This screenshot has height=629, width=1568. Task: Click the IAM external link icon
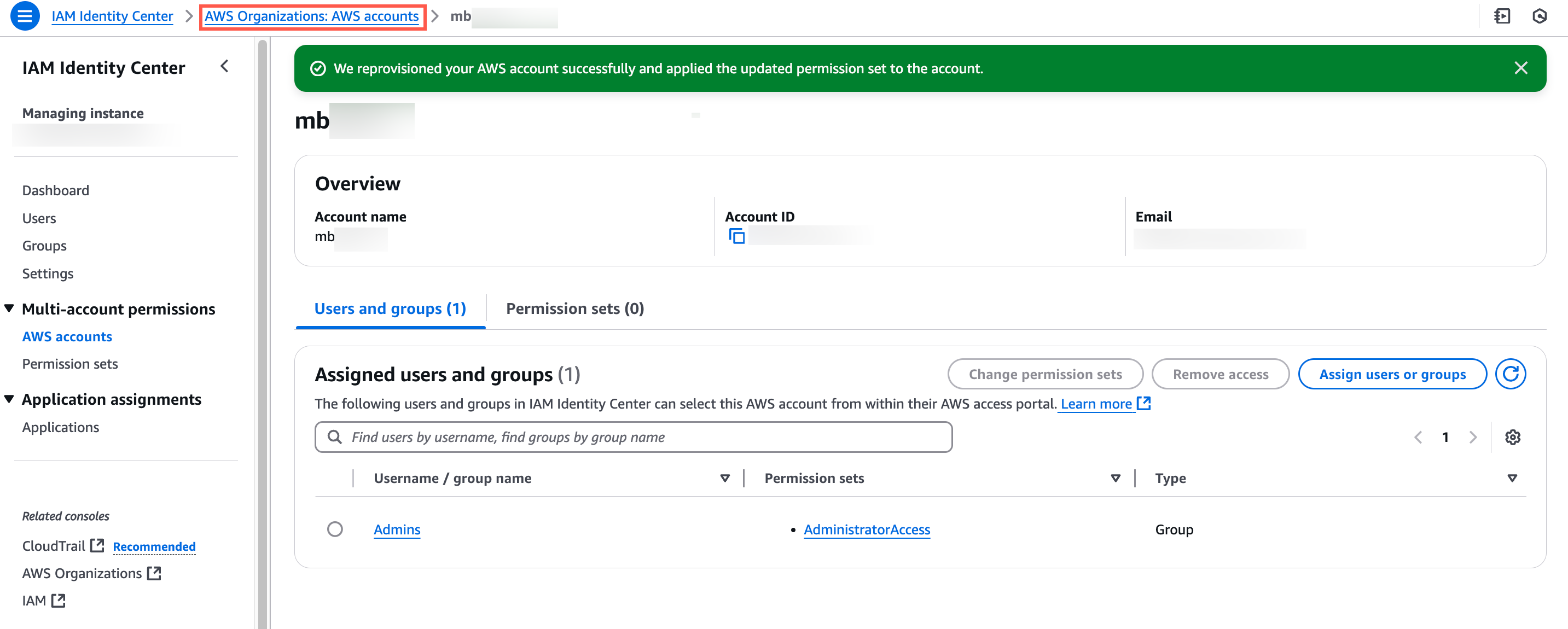58,601
